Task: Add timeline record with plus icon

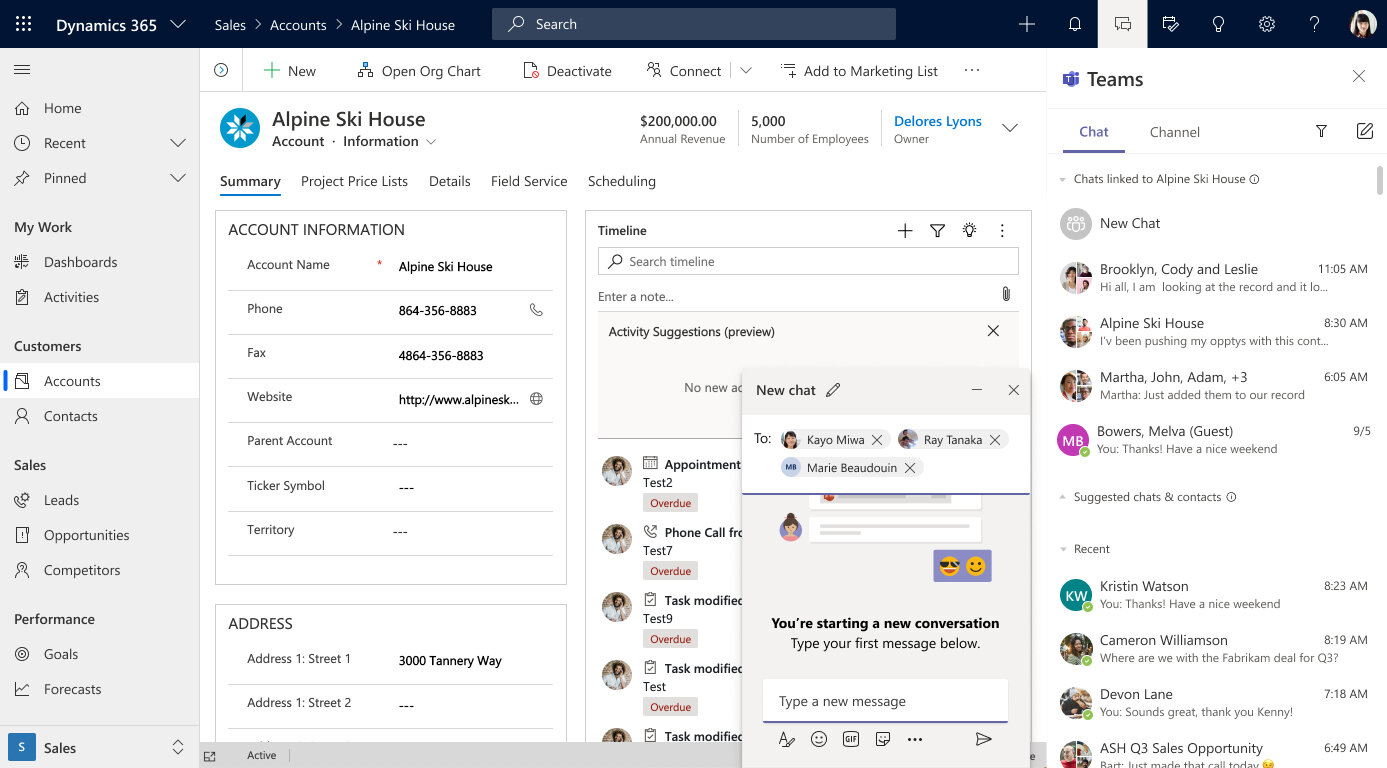Action: [x=905, y=231]
